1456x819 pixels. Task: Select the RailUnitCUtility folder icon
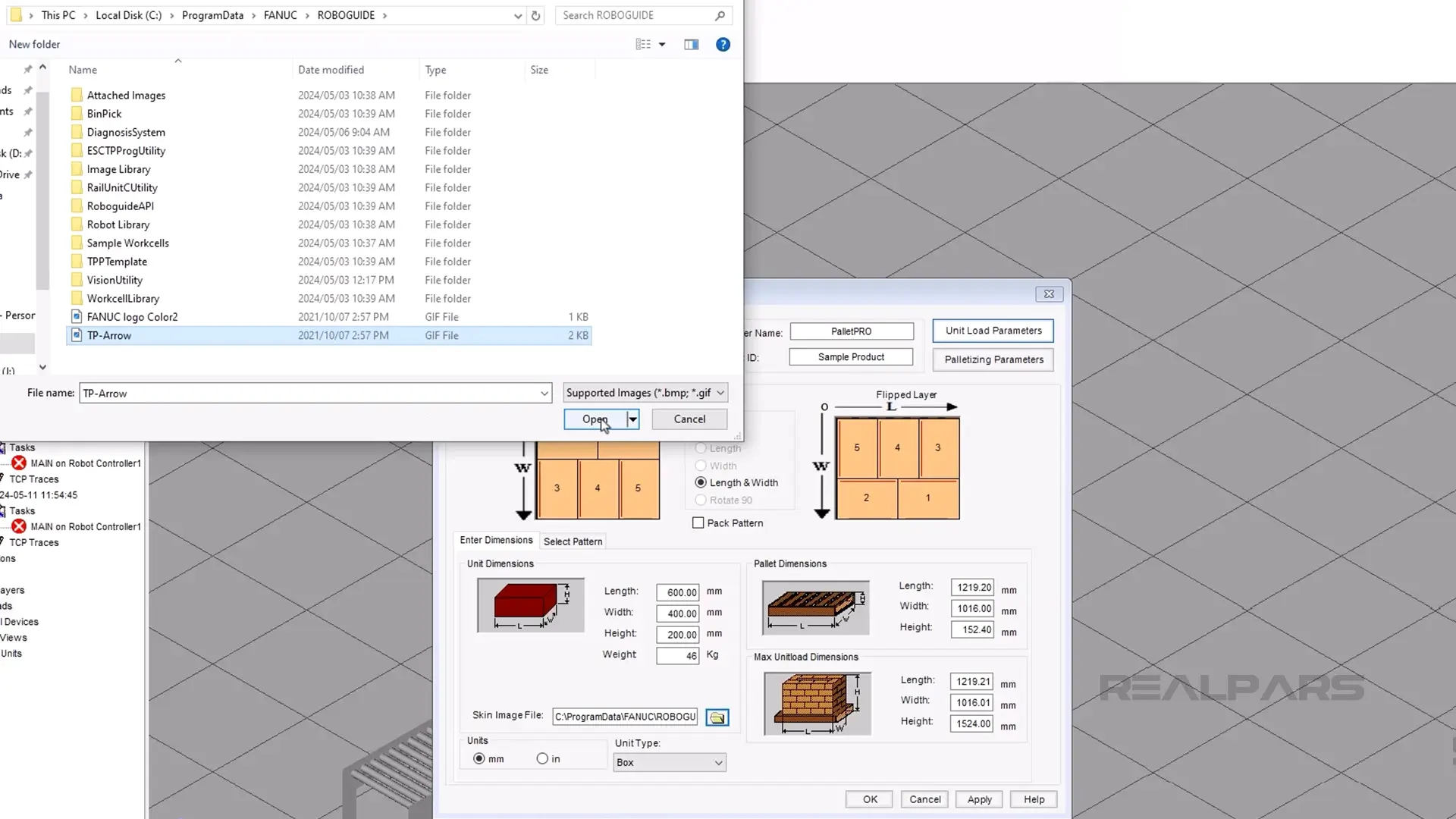coord(77,187)
